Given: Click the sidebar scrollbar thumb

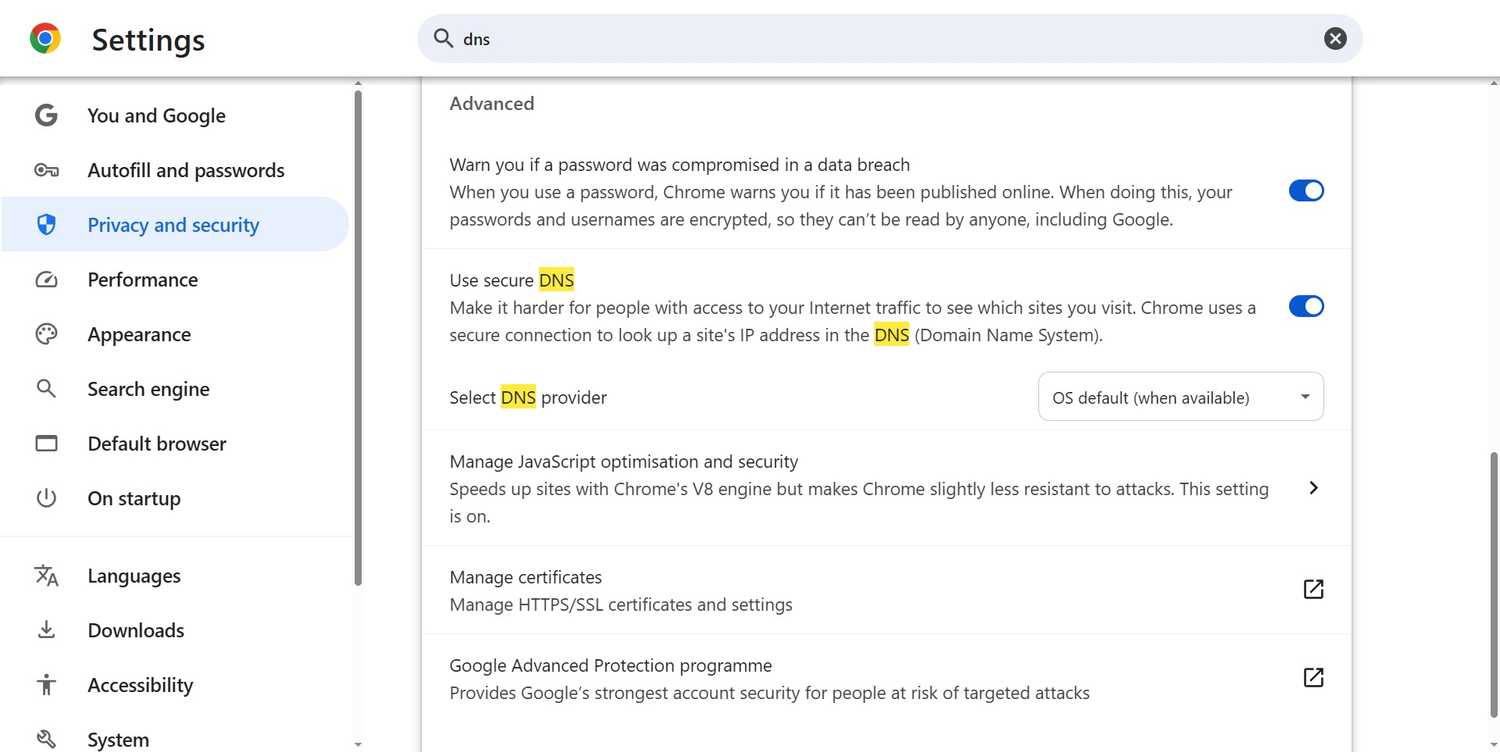Looking at the screenshot, I should 357,338.
